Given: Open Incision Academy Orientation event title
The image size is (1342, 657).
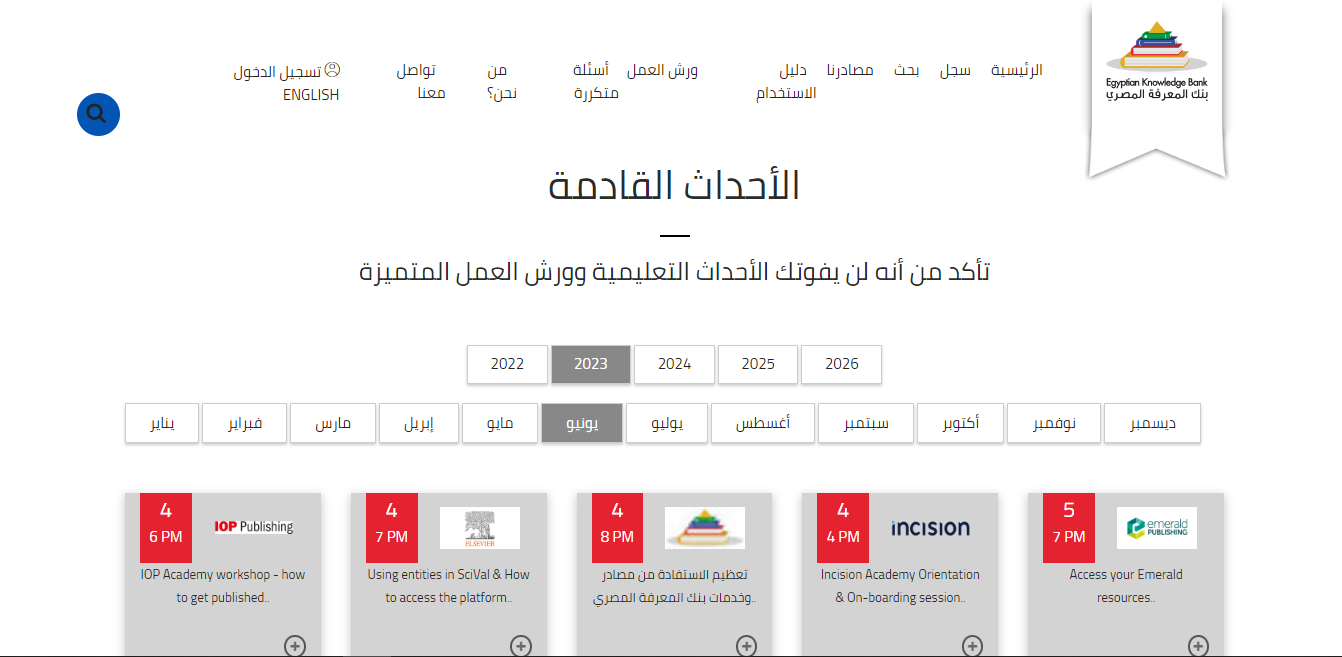Looking at the screenshot, I should (900, 586).
